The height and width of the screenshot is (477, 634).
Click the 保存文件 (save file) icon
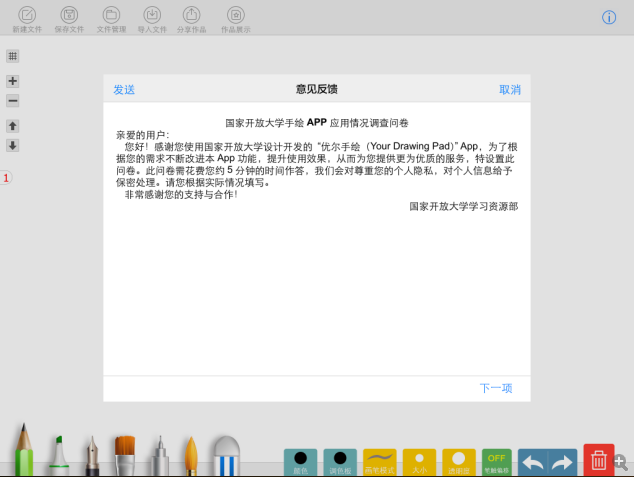[x=69, y=16]
